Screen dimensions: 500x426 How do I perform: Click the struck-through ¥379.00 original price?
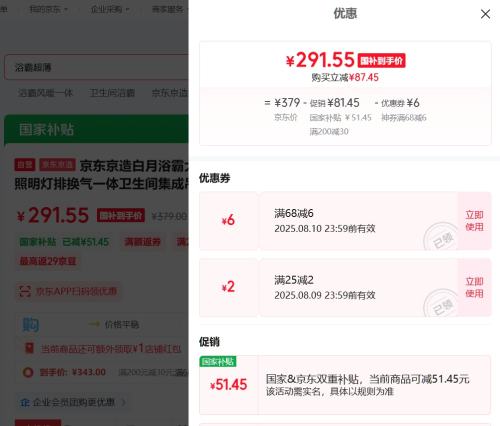pos(169,217)
